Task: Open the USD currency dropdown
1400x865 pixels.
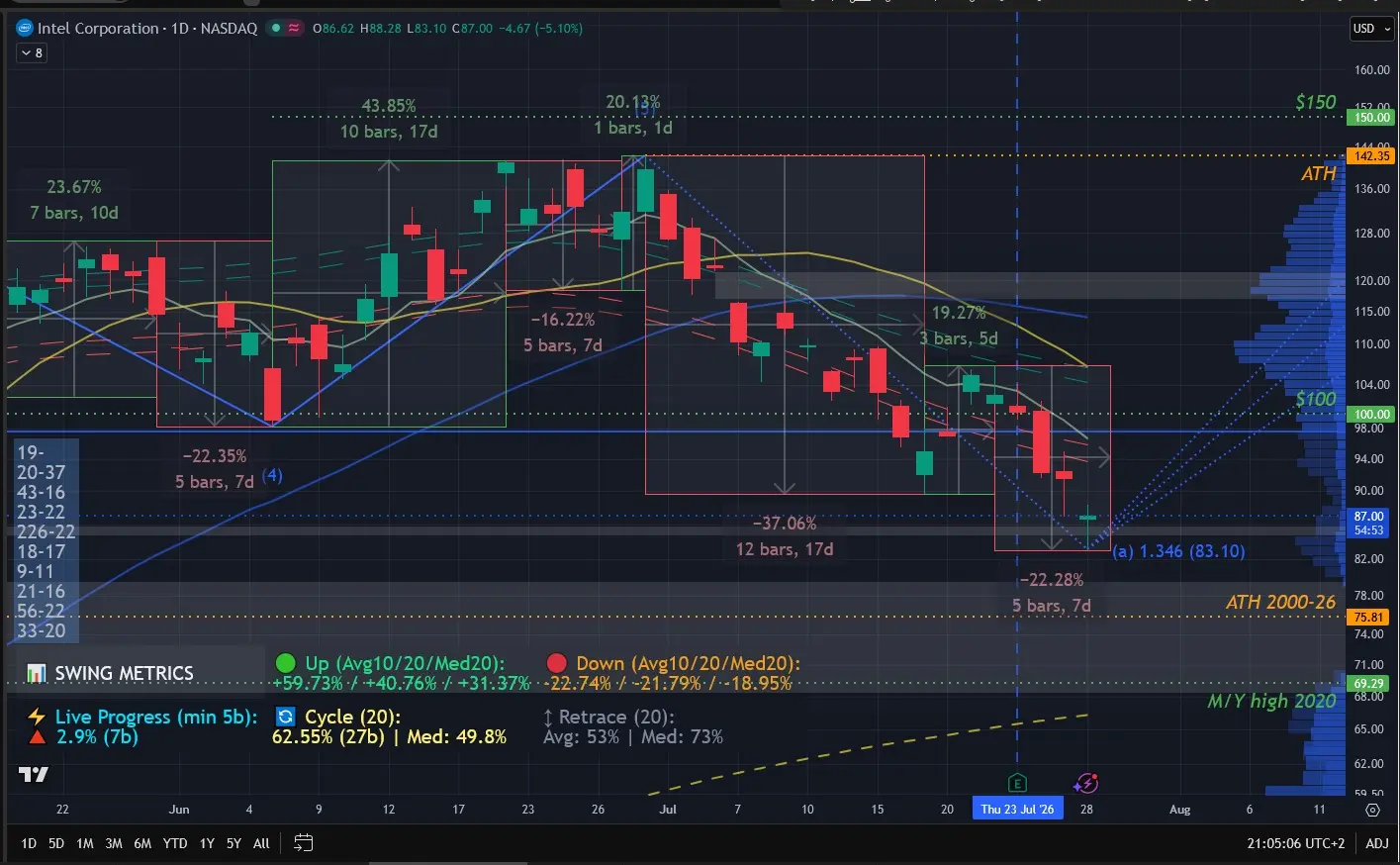Action: pos(1371,29)
